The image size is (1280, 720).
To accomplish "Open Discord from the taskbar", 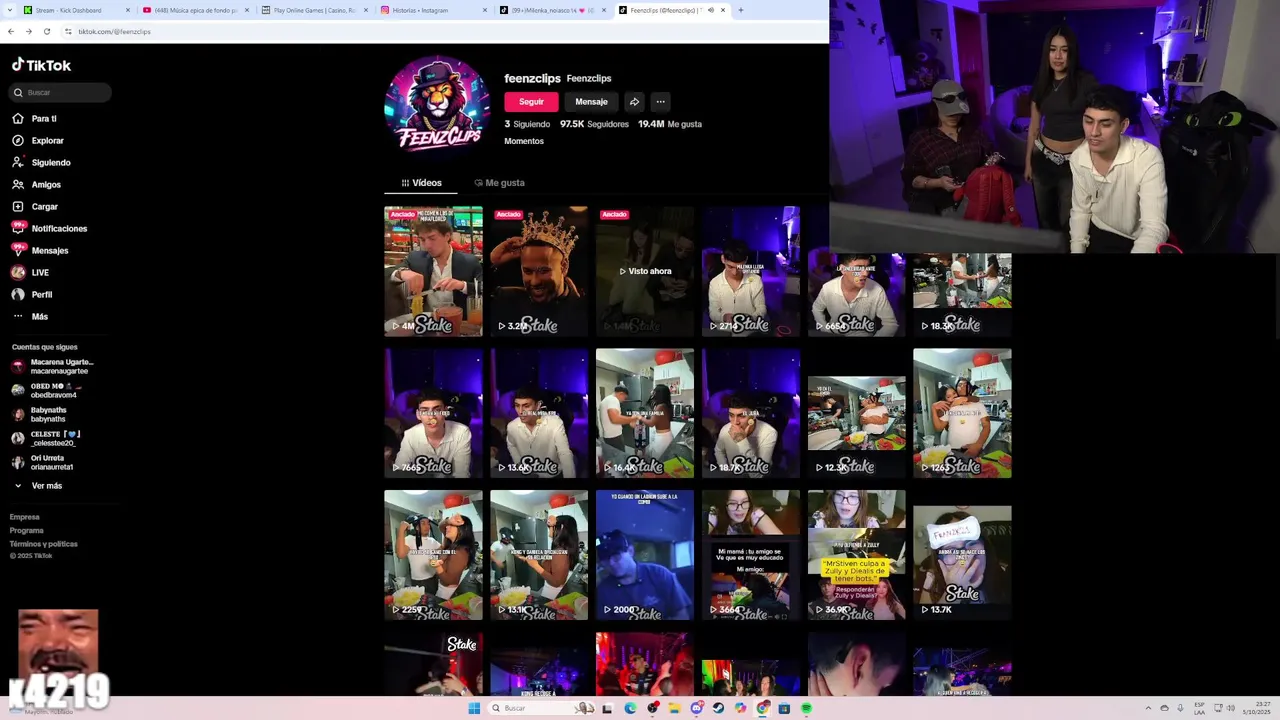I will pos(696,708).
